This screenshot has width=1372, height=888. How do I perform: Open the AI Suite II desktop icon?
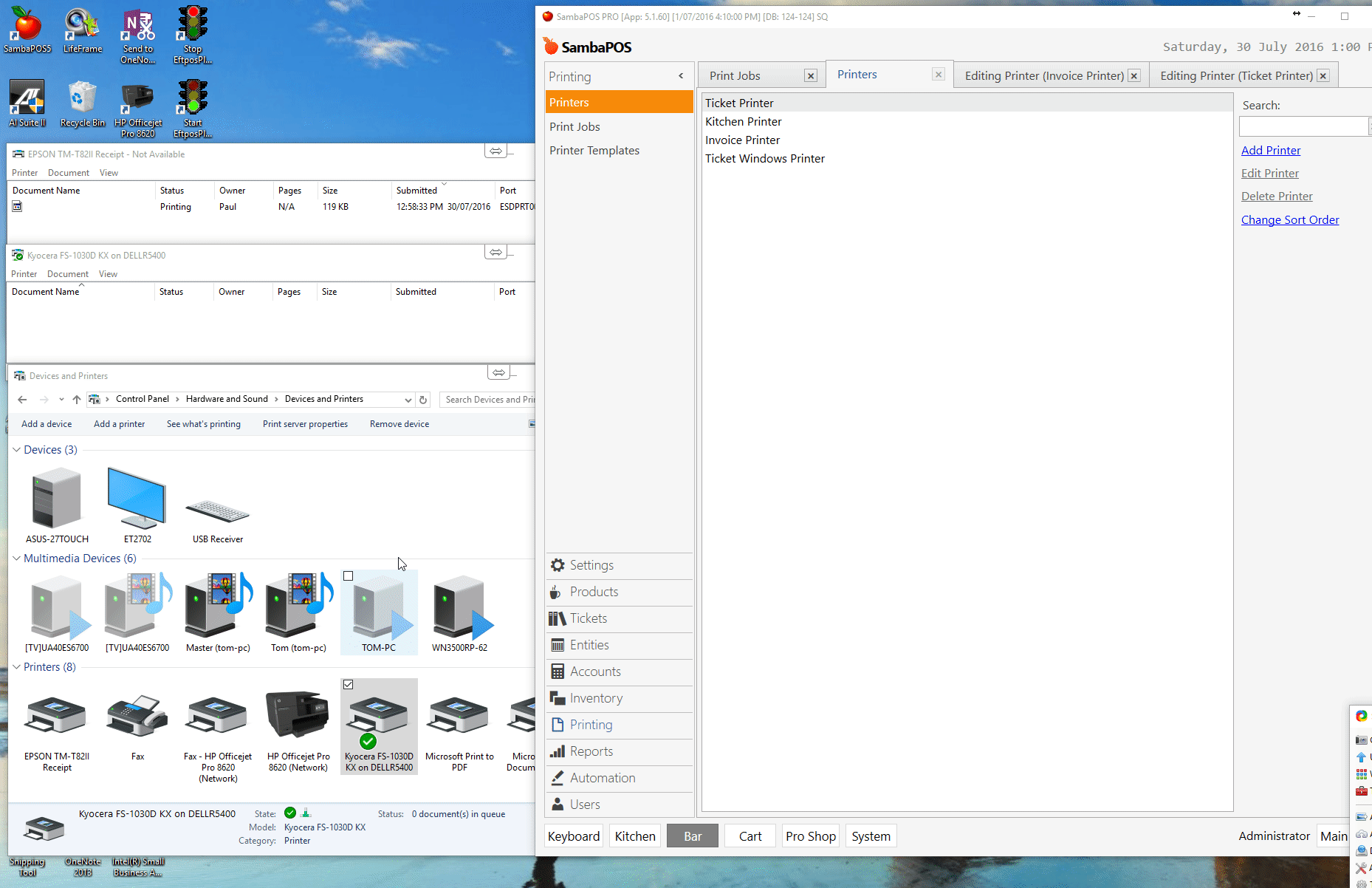pyautogui.click(x=27, y=103)
